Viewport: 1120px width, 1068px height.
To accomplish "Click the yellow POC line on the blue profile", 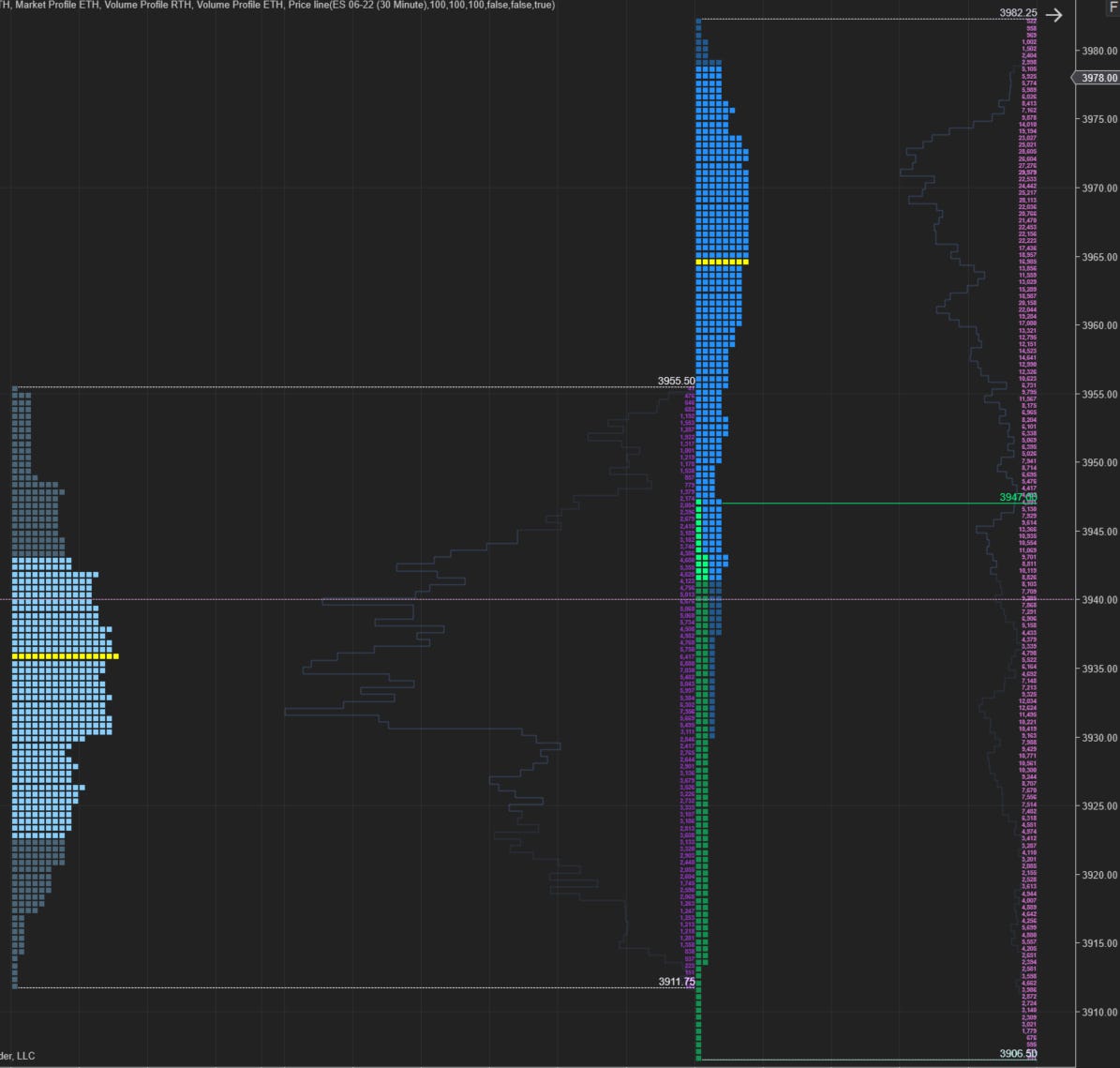I will pyautogui.click(x=723, y=263).
